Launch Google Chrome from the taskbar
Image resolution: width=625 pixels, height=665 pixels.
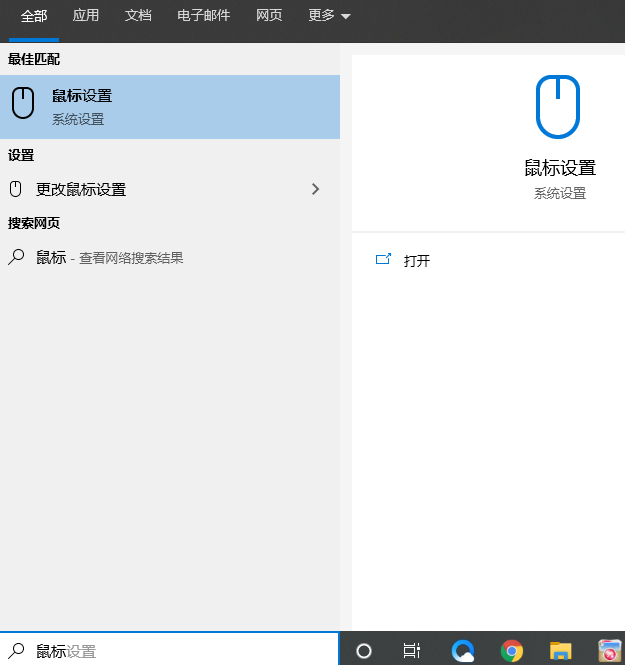[x=512, y=651]
